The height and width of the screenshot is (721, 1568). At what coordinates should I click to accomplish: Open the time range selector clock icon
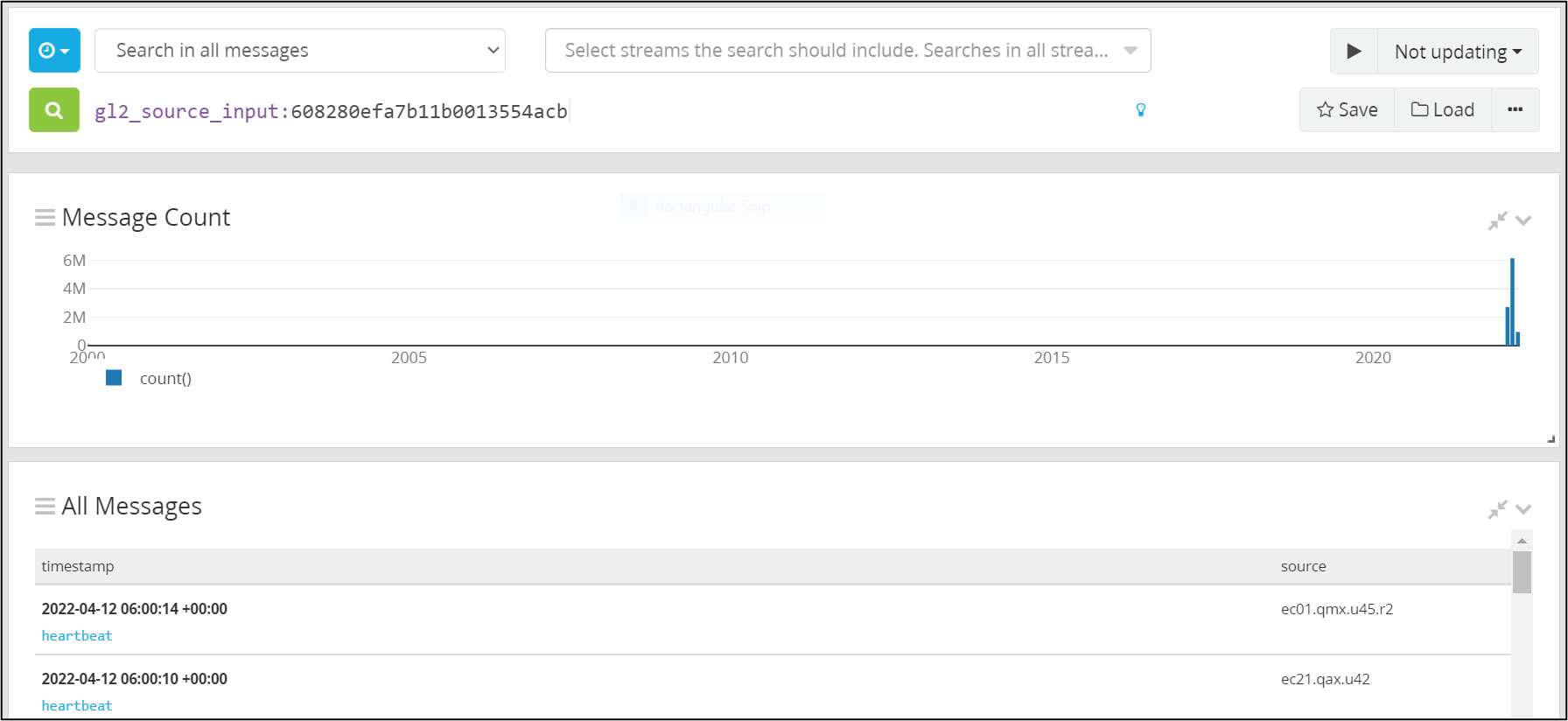[53, 50]
